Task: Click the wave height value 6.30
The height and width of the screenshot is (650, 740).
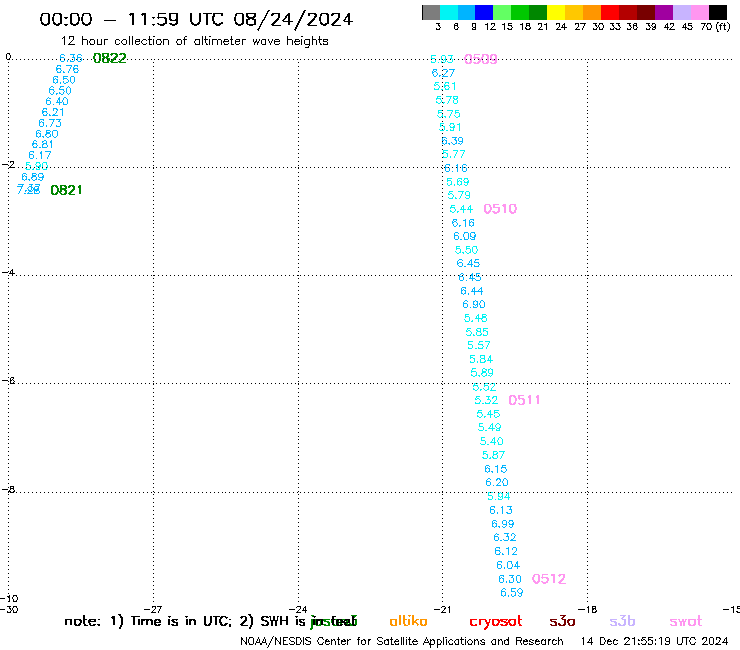Action: [510, 579]
